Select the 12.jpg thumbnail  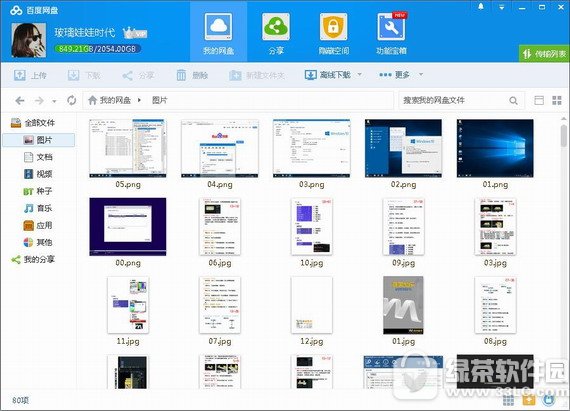(x=312, y=305)
